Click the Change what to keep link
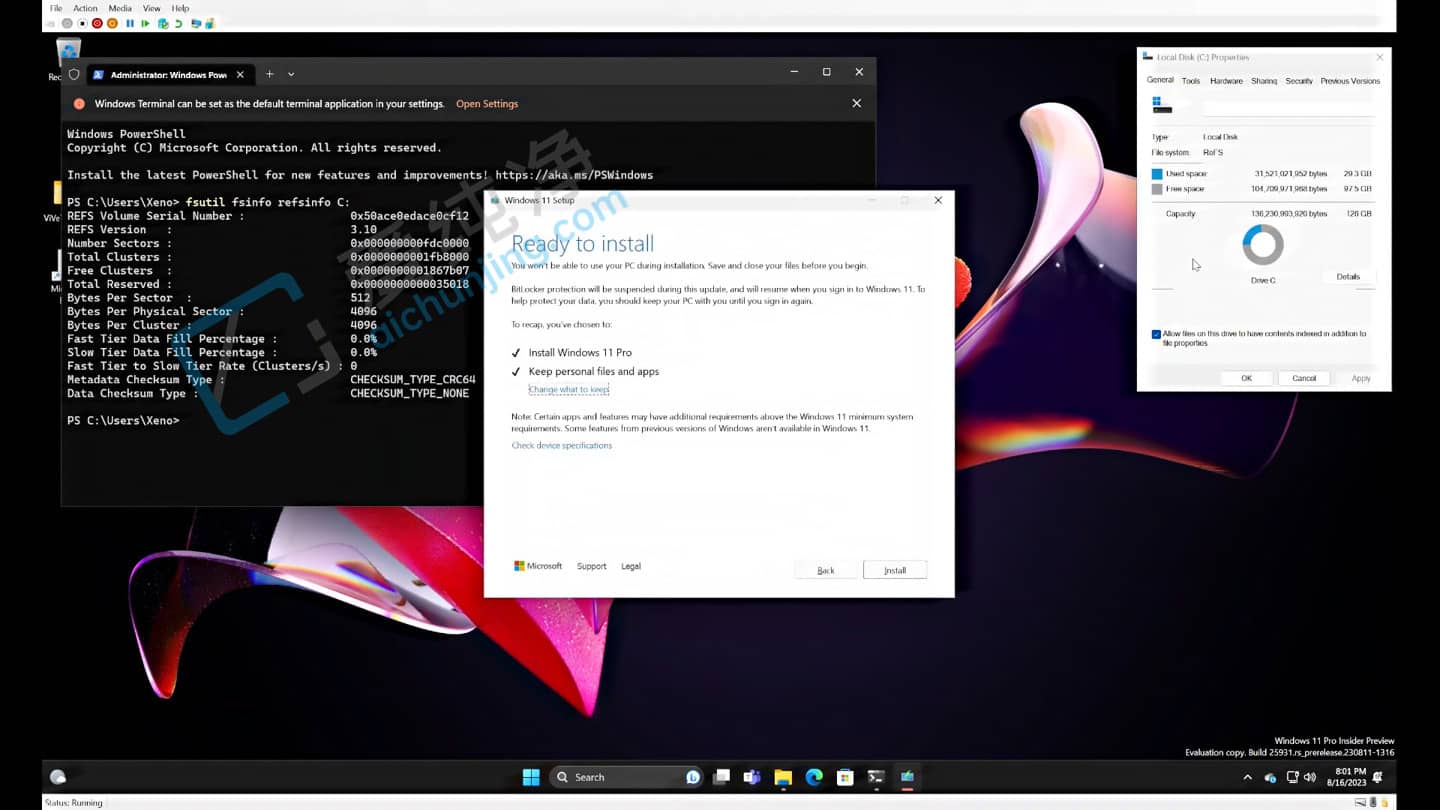The height and width of the screenshot is (810, 1440). click(x=568, y=390)
